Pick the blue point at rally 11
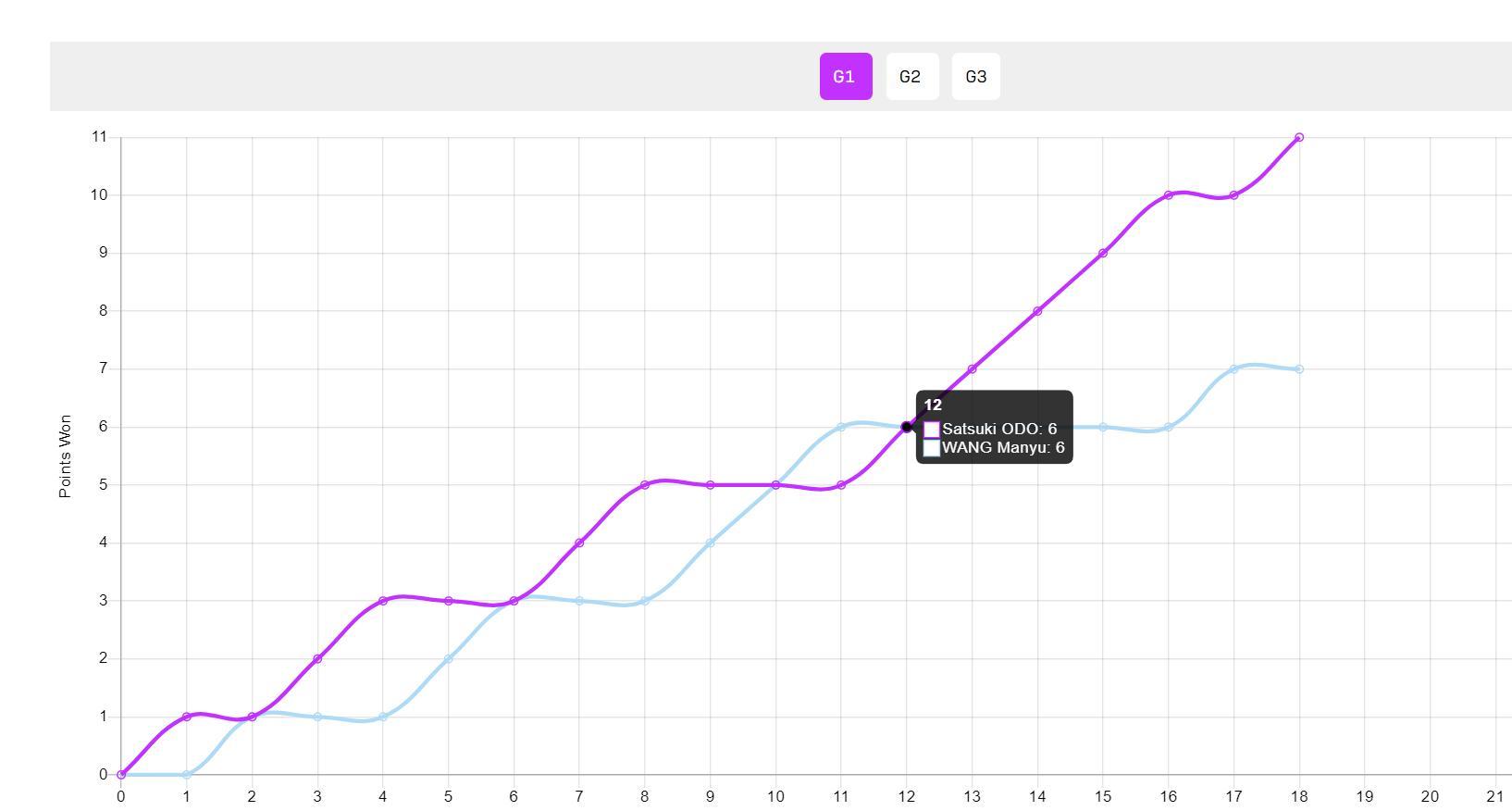Viewport: 1512px width, 811px height. 841,427
